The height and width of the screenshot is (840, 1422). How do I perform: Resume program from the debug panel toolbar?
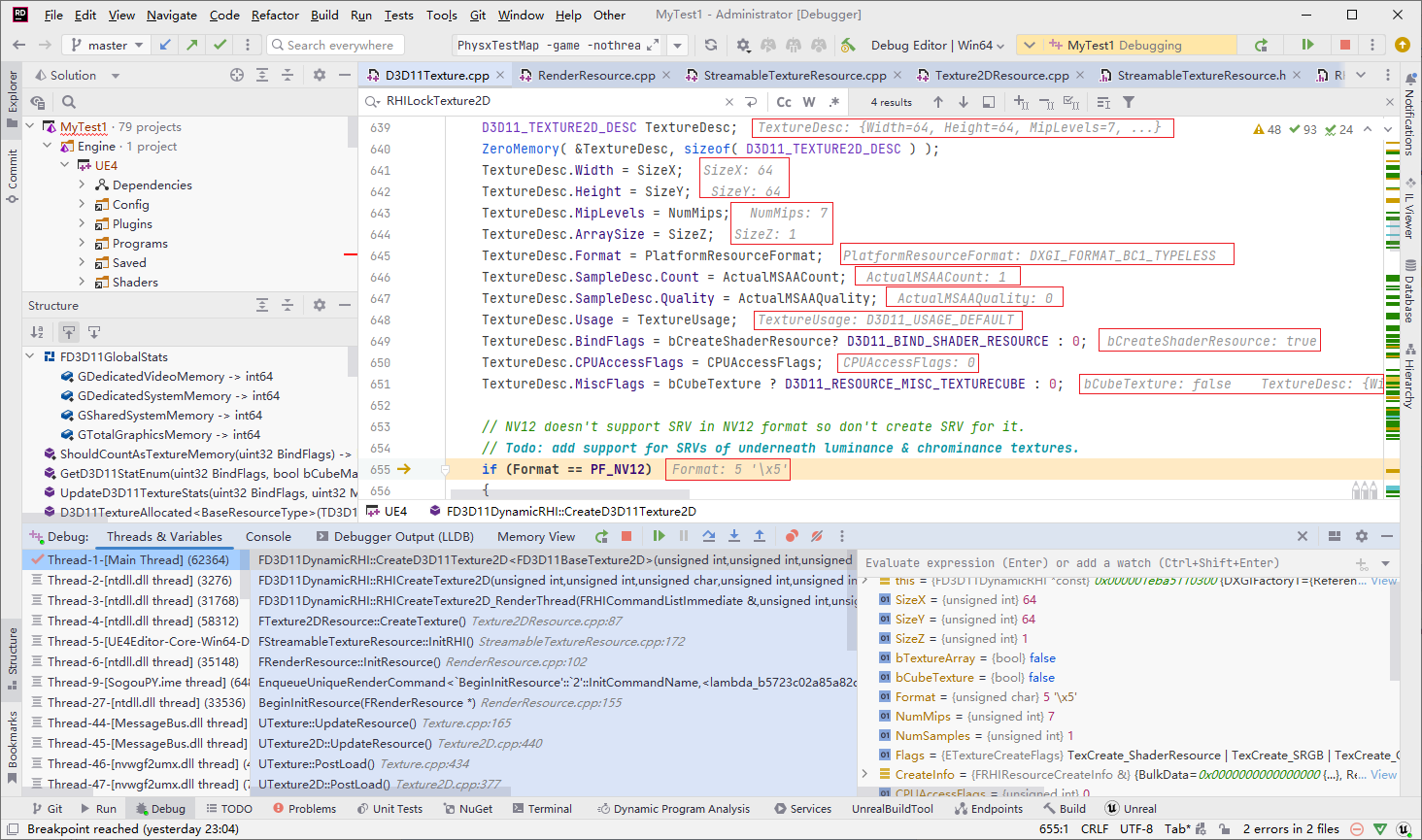point(659,536)
